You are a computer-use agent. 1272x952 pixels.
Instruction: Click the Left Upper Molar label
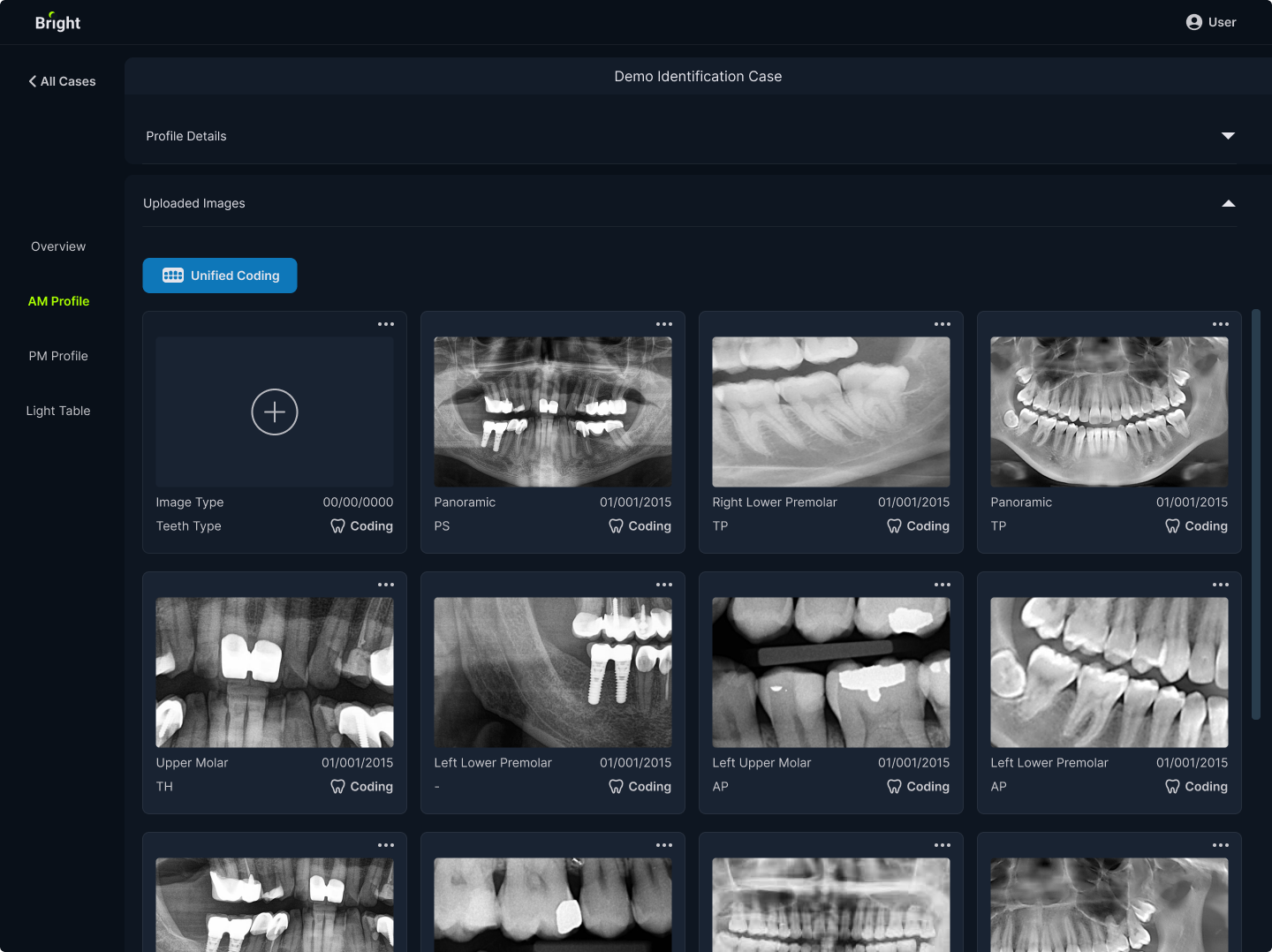761,763
